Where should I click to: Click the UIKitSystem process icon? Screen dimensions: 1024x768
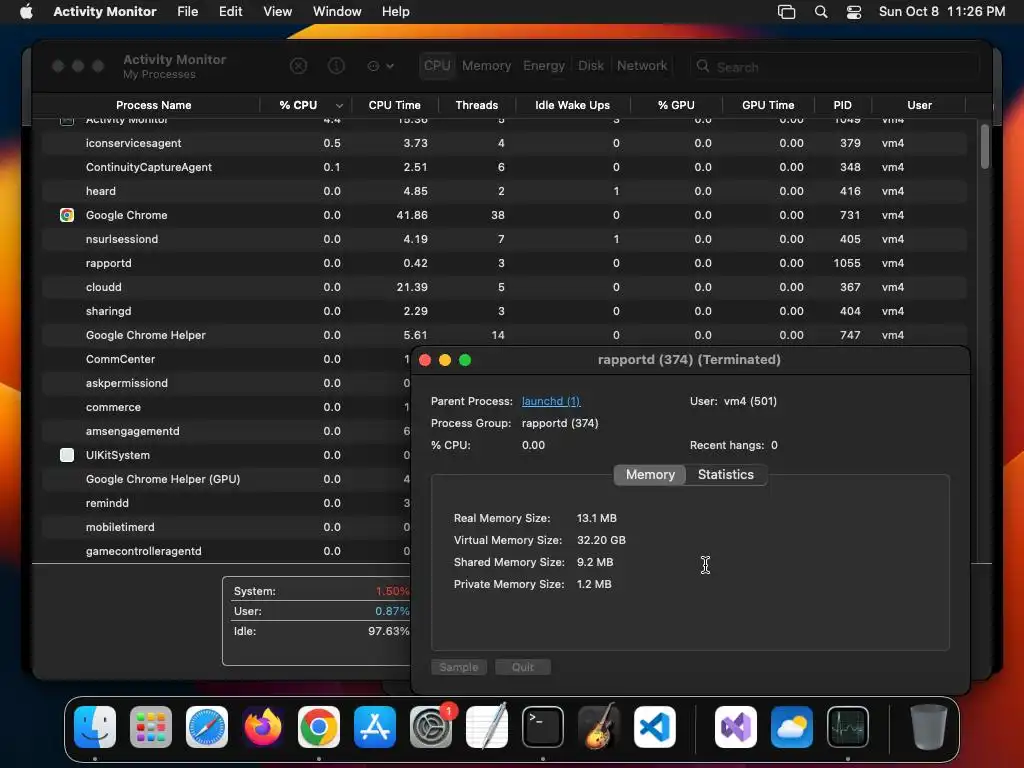[67, 455]
